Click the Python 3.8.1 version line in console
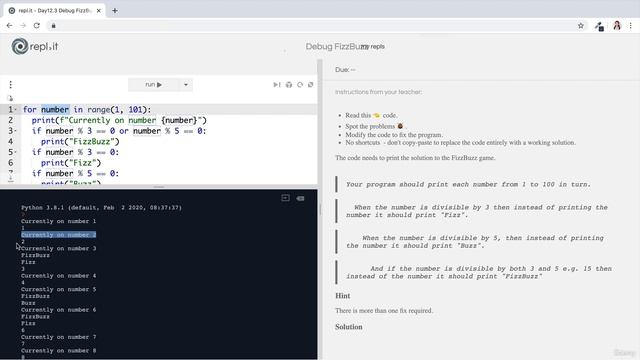The height and width of the screenshot is (360, 640). 101,208
